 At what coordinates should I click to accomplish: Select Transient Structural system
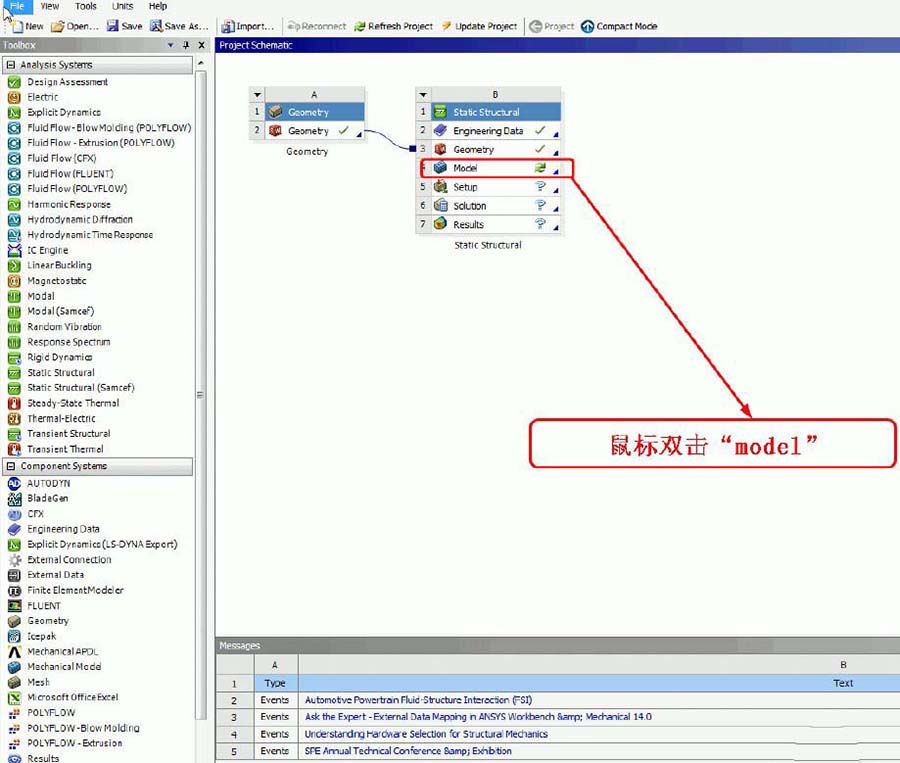(x=68, y=433)
